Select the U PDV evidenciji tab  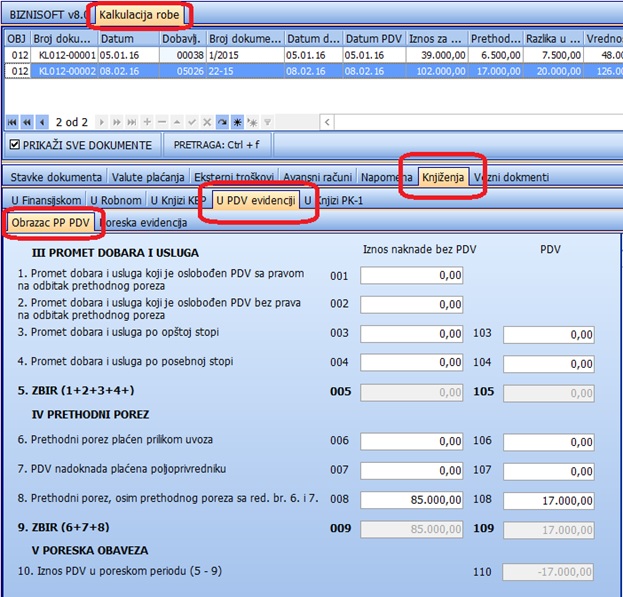255,200
